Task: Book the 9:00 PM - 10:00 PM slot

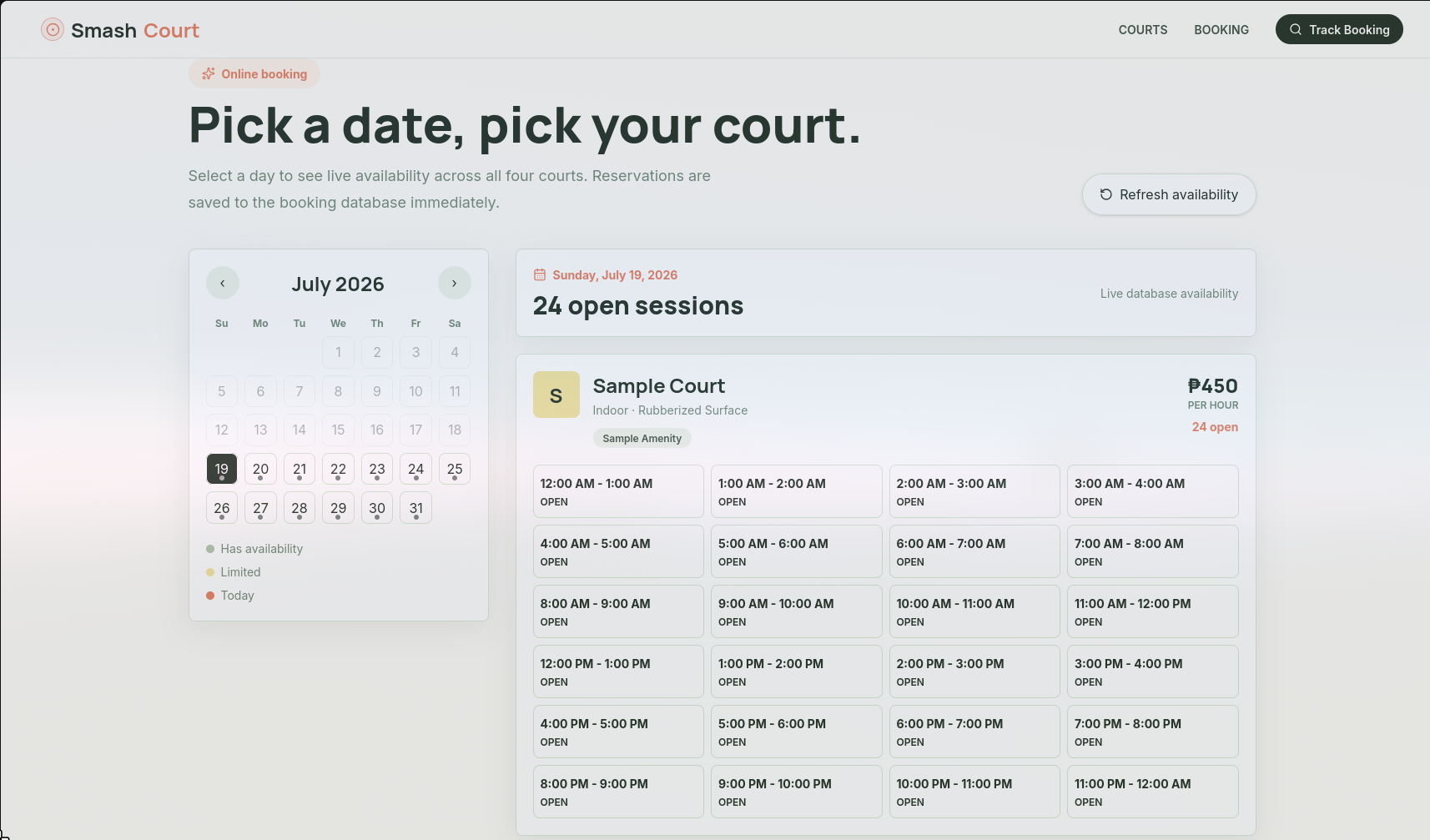Action: (797, 792)
